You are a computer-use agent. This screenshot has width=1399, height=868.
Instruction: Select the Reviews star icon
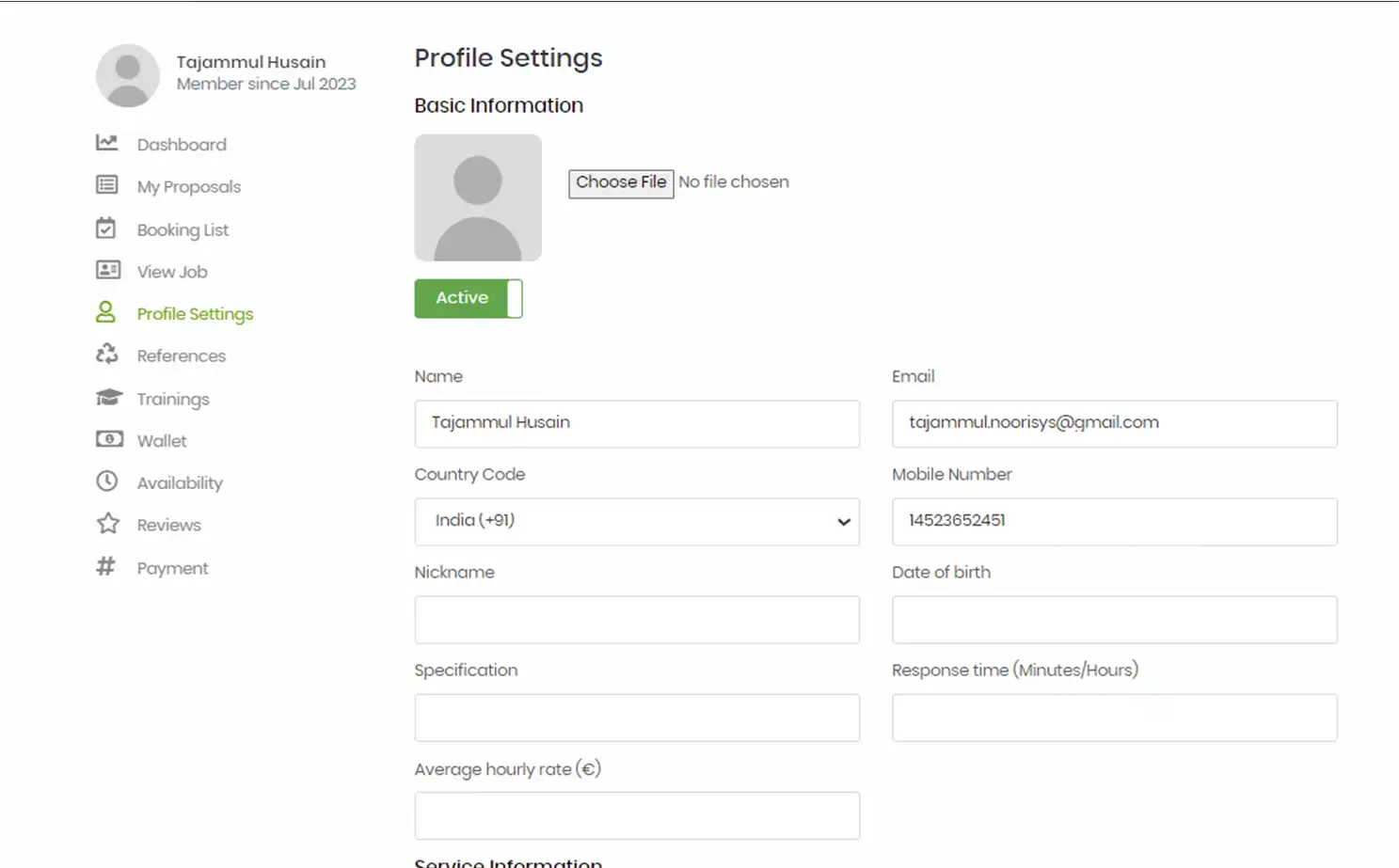tap(107, 524)
